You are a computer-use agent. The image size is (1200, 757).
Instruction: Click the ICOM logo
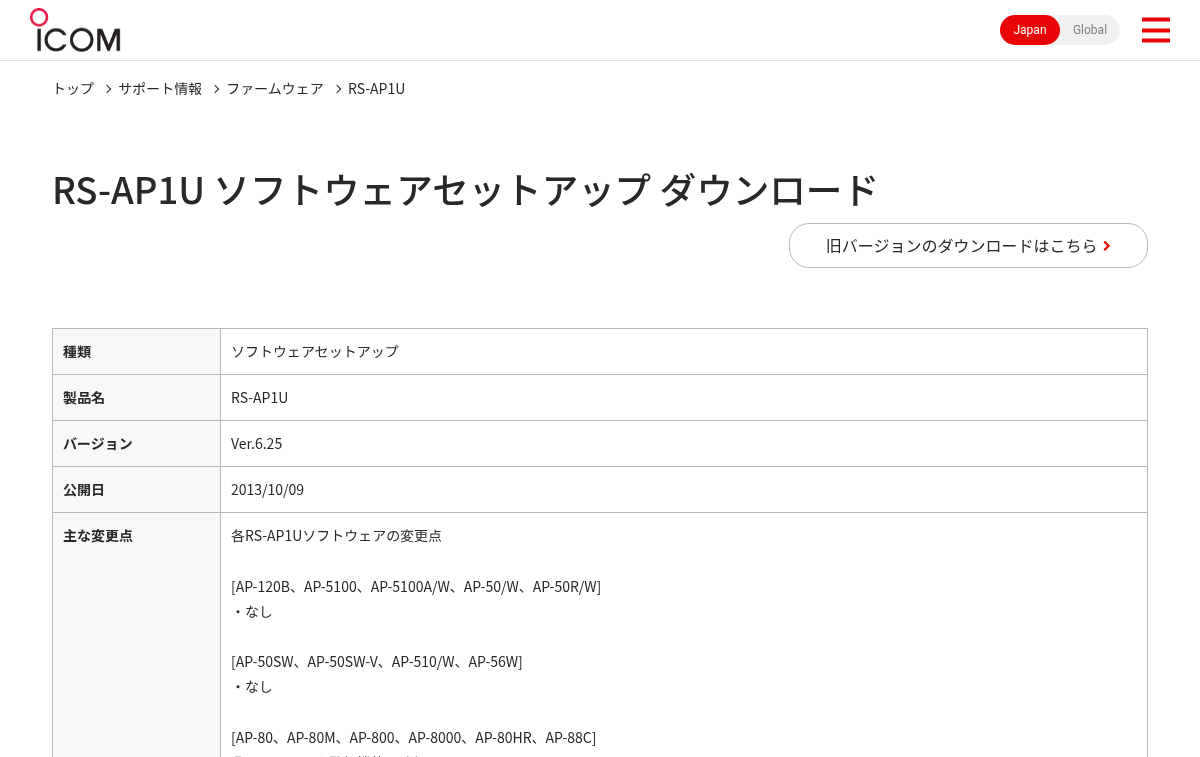coord(75,30)
